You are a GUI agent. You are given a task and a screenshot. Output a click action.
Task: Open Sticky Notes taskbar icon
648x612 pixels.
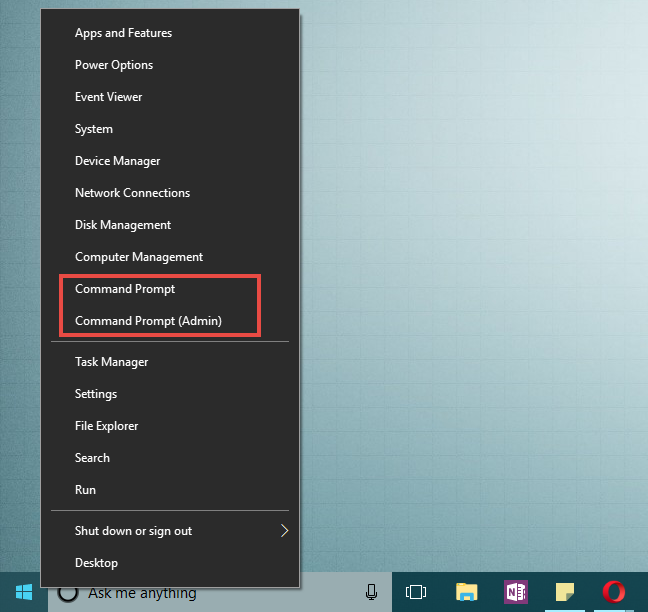[565, 592]
